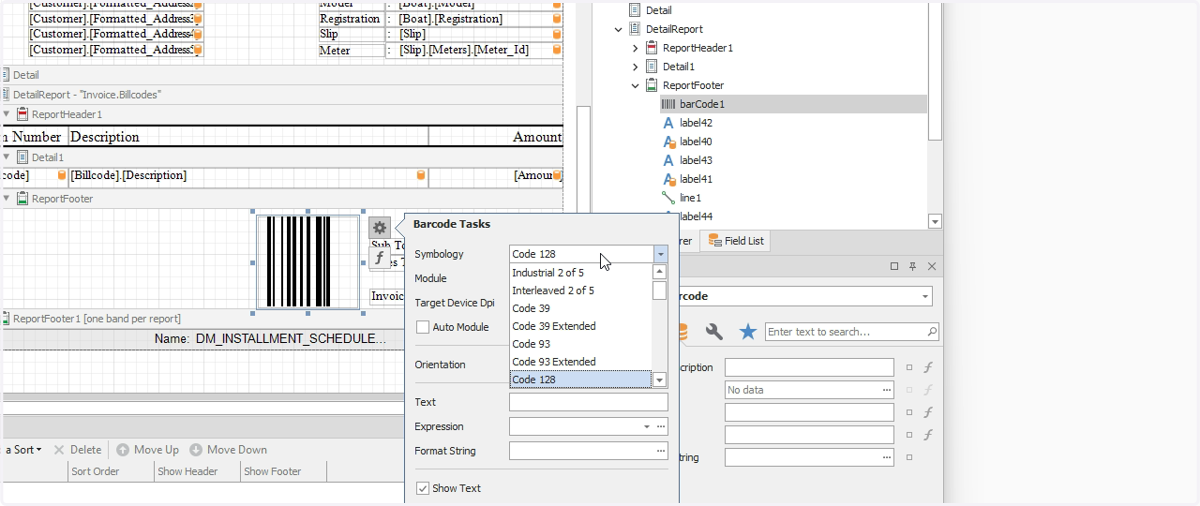1200x506 pixels.
Task: Click the Move Up button icon
Action: [x=123, y=450]
